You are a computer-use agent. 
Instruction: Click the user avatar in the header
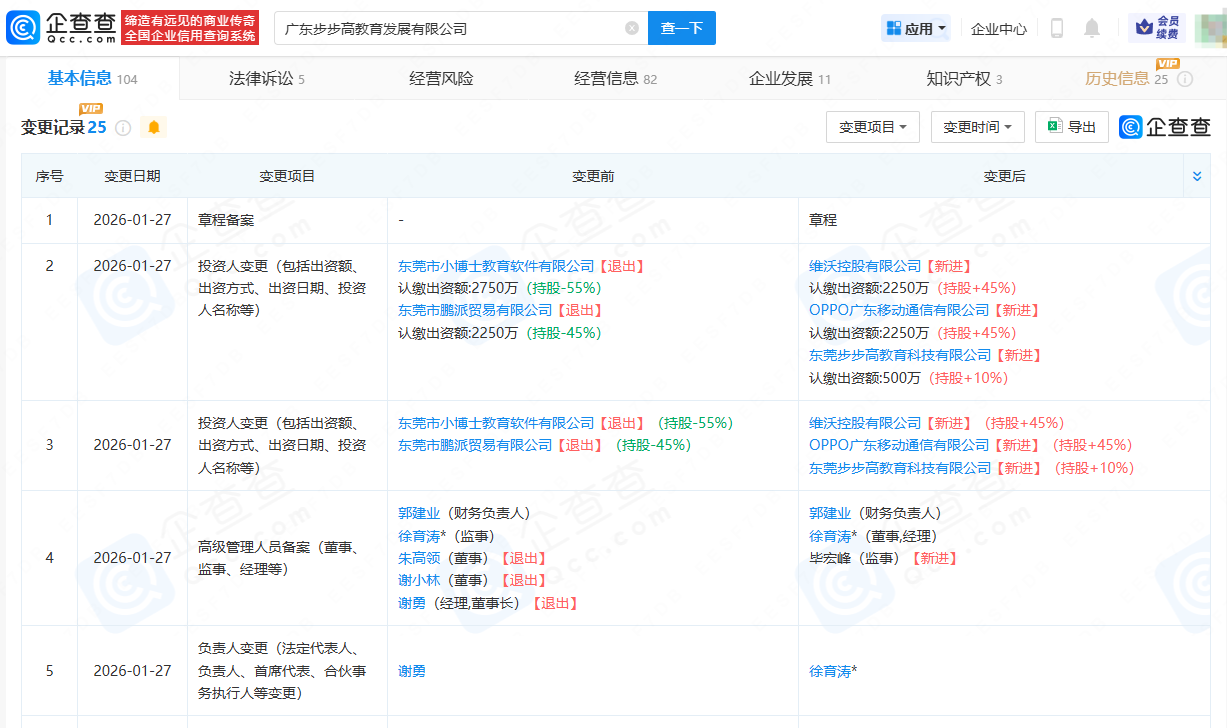coord(1210,28)
